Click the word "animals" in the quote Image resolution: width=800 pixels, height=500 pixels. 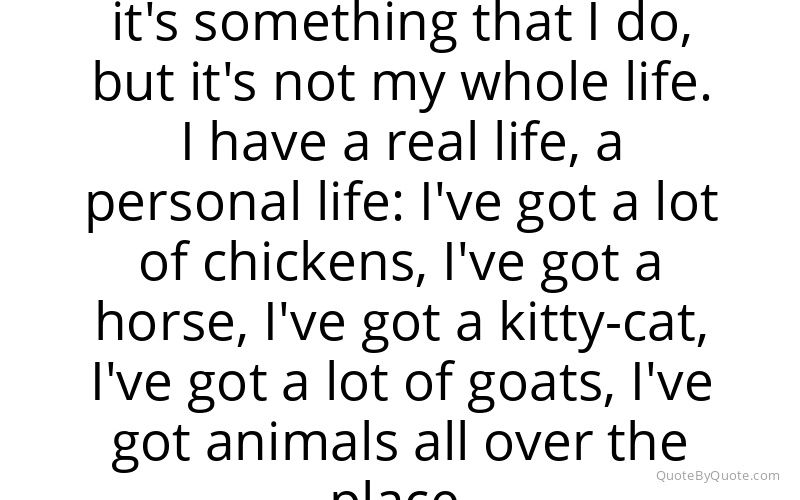coord(302,442)
